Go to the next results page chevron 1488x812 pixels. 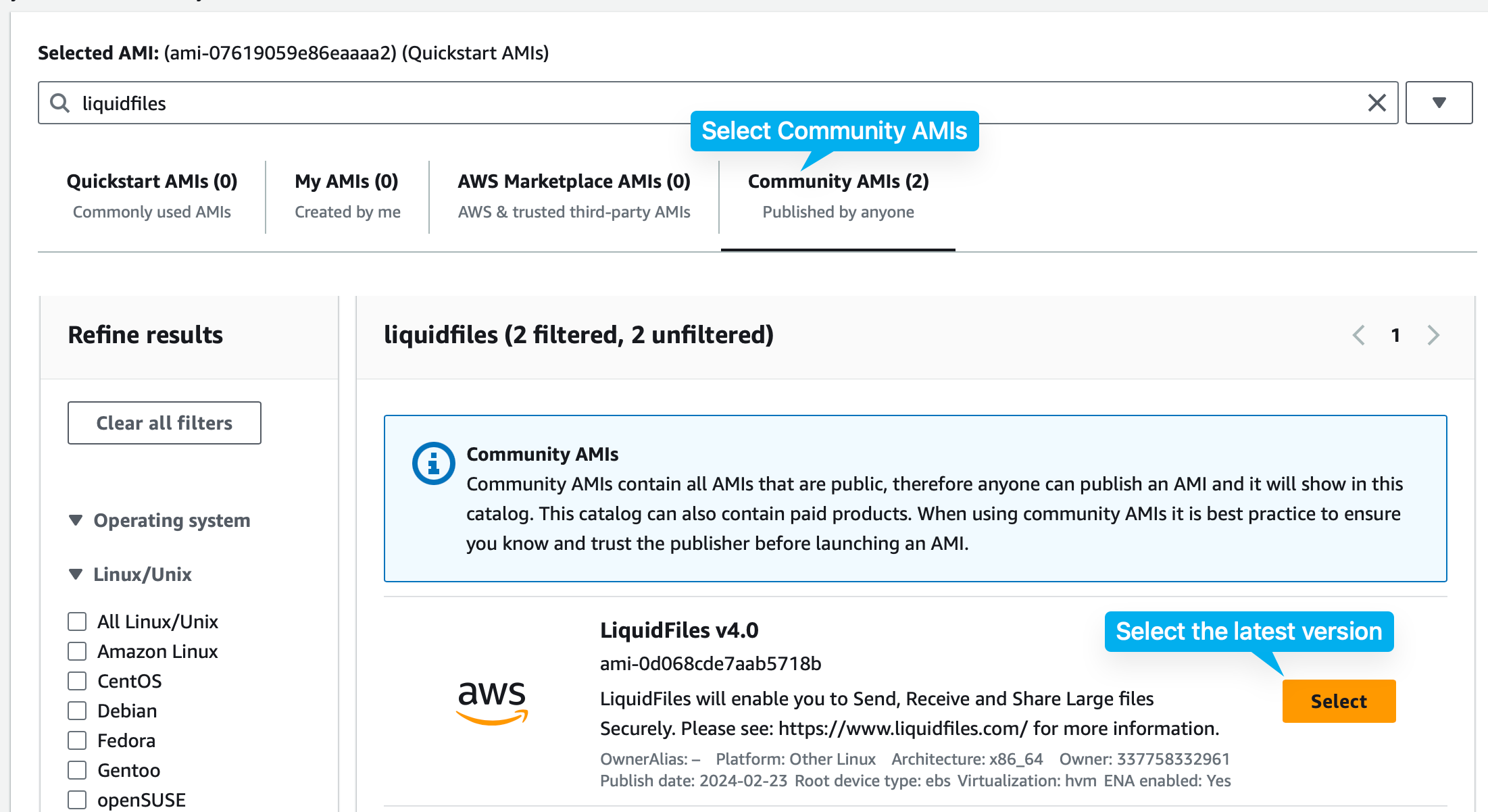point(1433,335)
